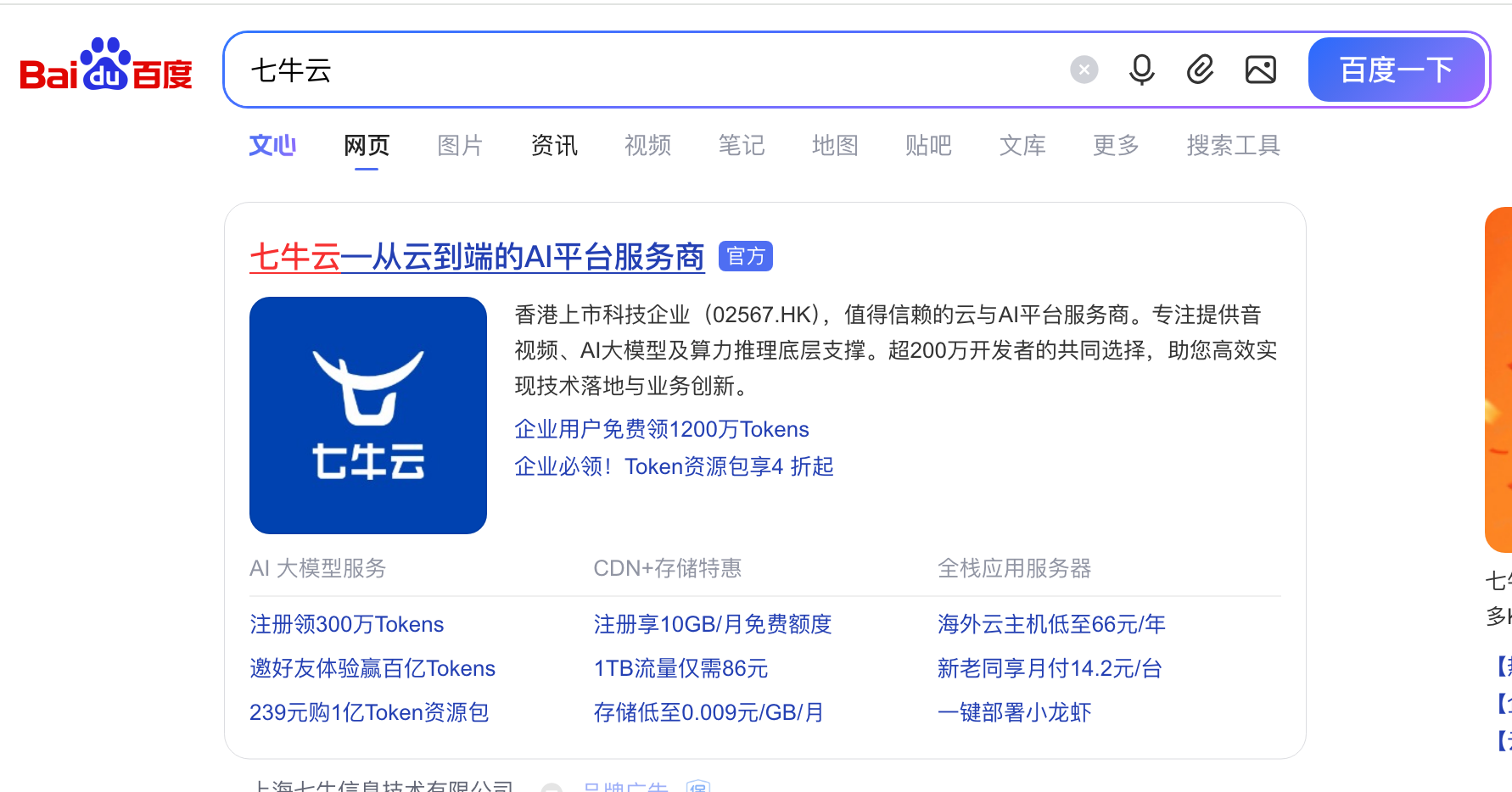1512x792 pixels.
Task: Open image search via picture icon
Action: (x=1261, y=70)
